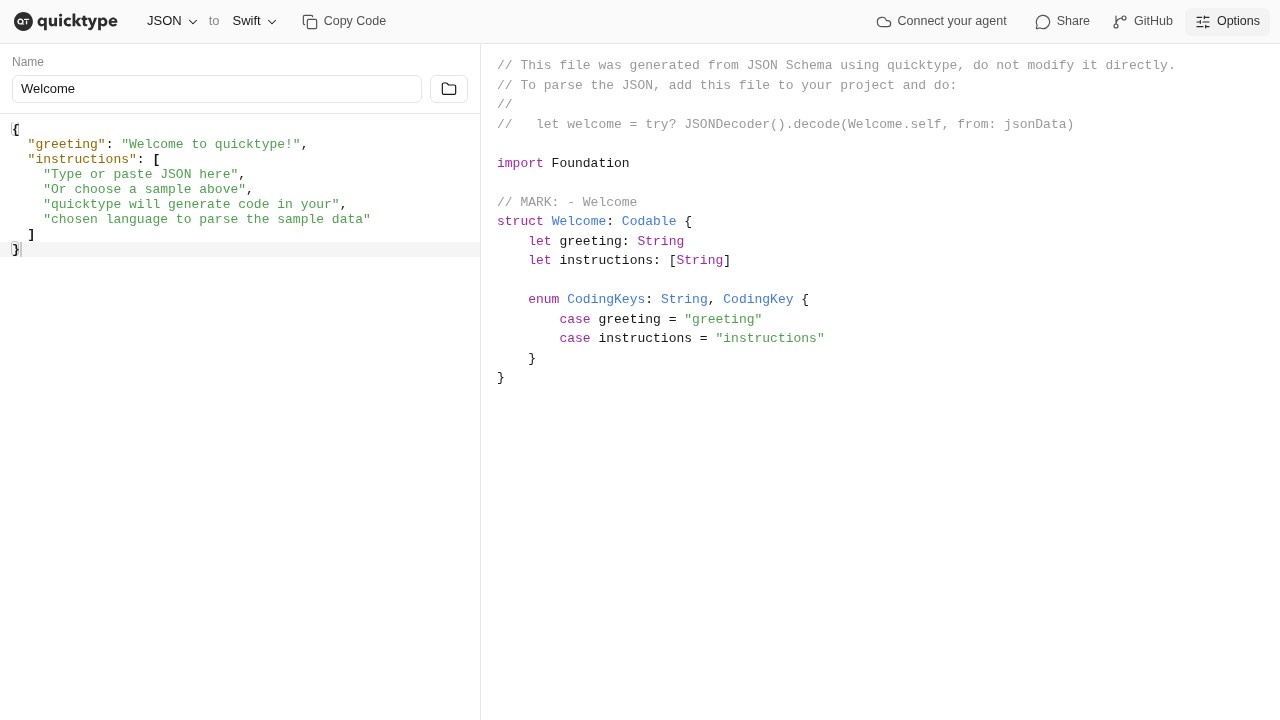
Task: Click the case greeting = "greeting" line
Action: pos(660,319)
